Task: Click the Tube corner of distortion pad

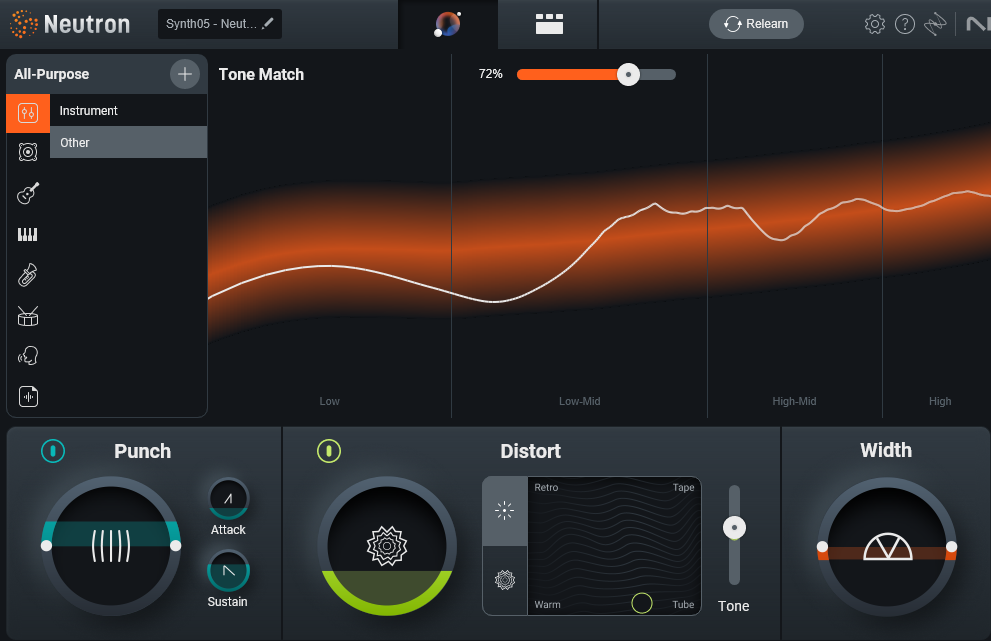Action: point(683,604)
